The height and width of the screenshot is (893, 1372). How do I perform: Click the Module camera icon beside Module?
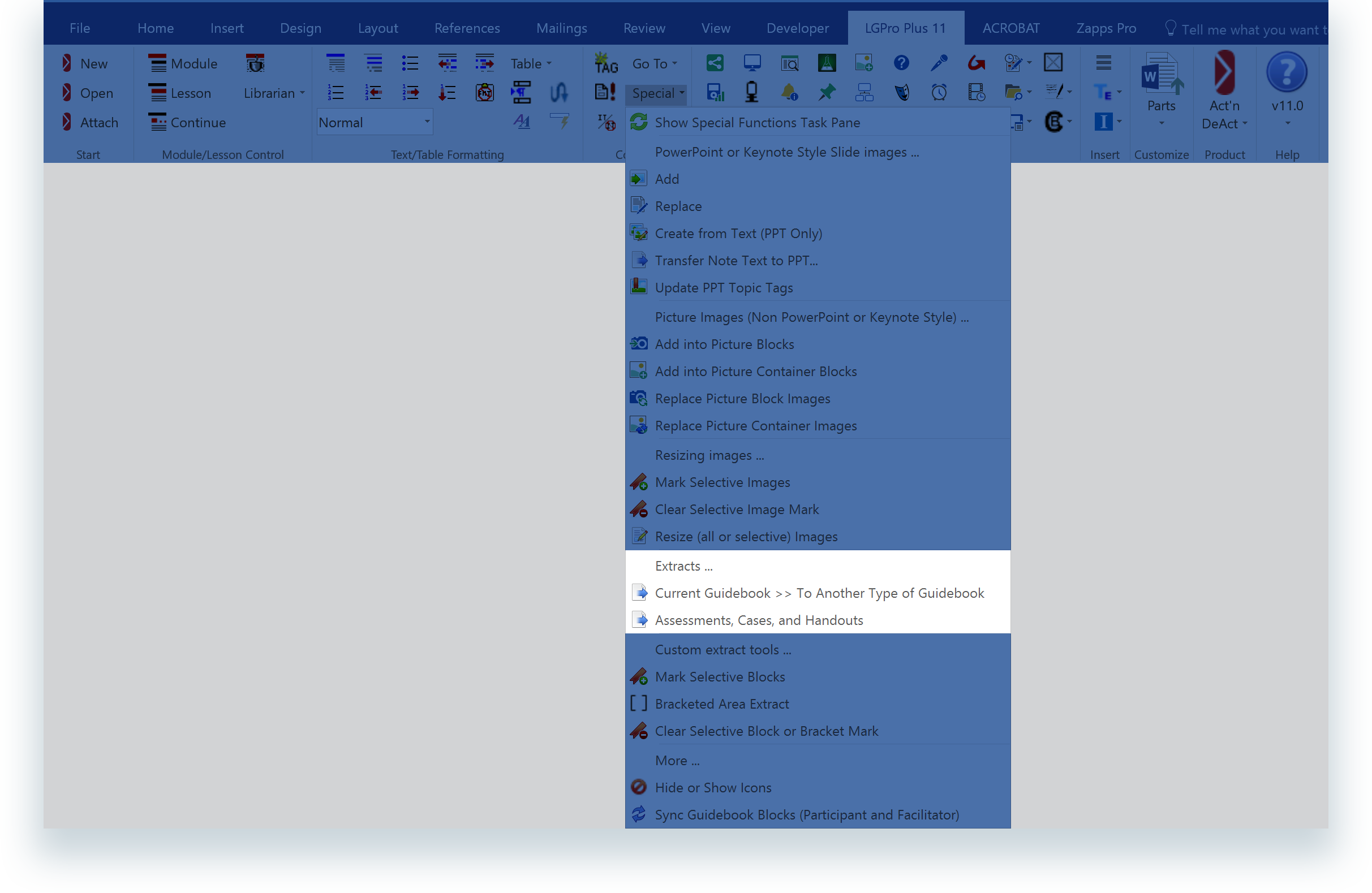(x=255, y=63)
